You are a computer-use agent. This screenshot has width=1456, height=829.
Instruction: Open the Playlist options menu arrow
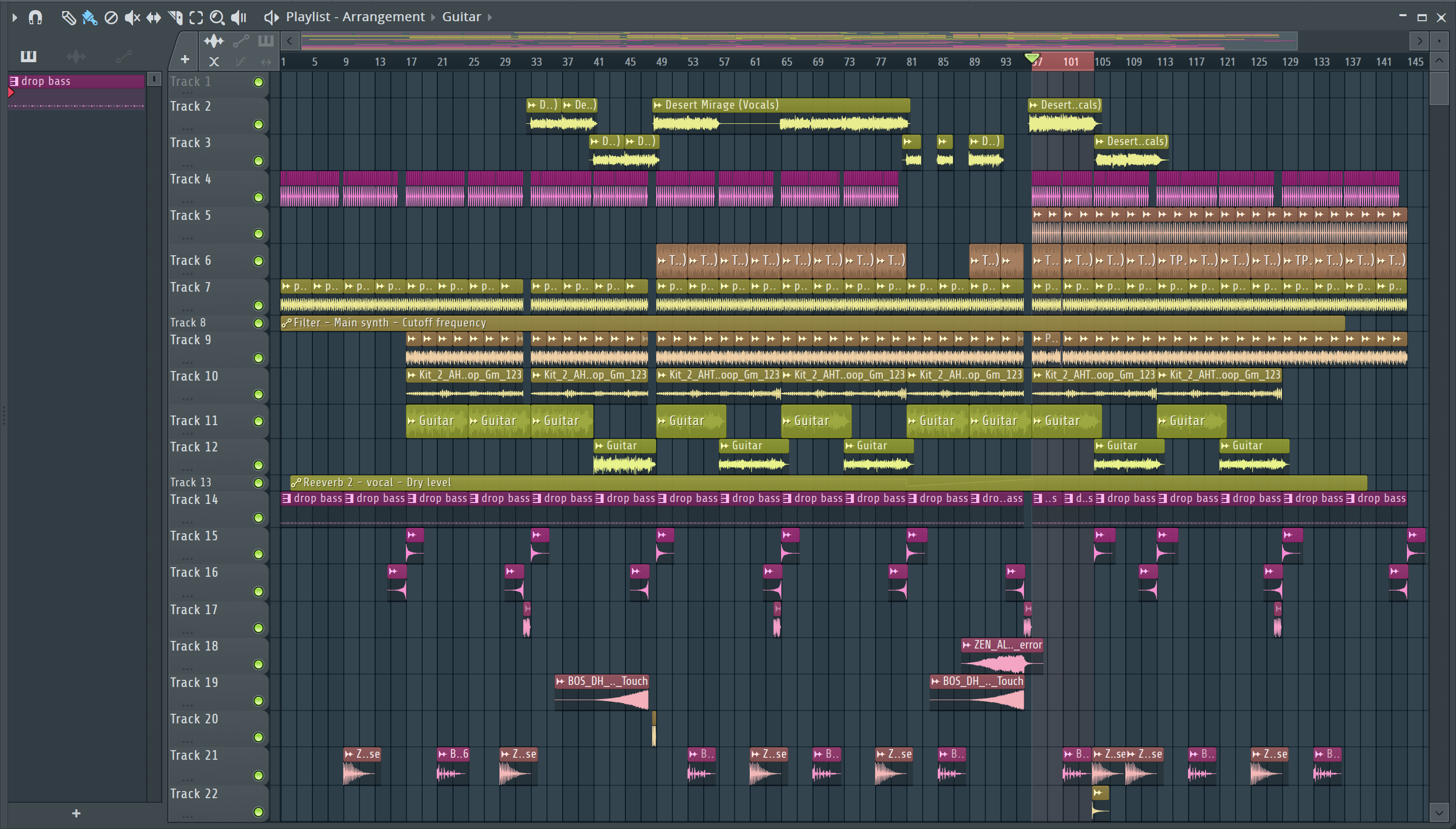(x=15, y=18)
